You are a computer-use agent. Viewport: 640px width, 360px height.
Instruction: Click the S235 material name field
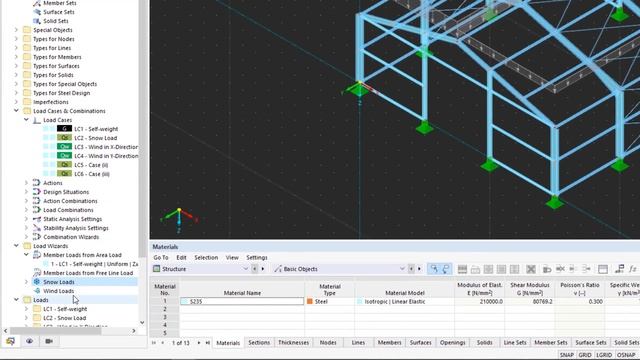pyautogui.click(x=242, y=302)
